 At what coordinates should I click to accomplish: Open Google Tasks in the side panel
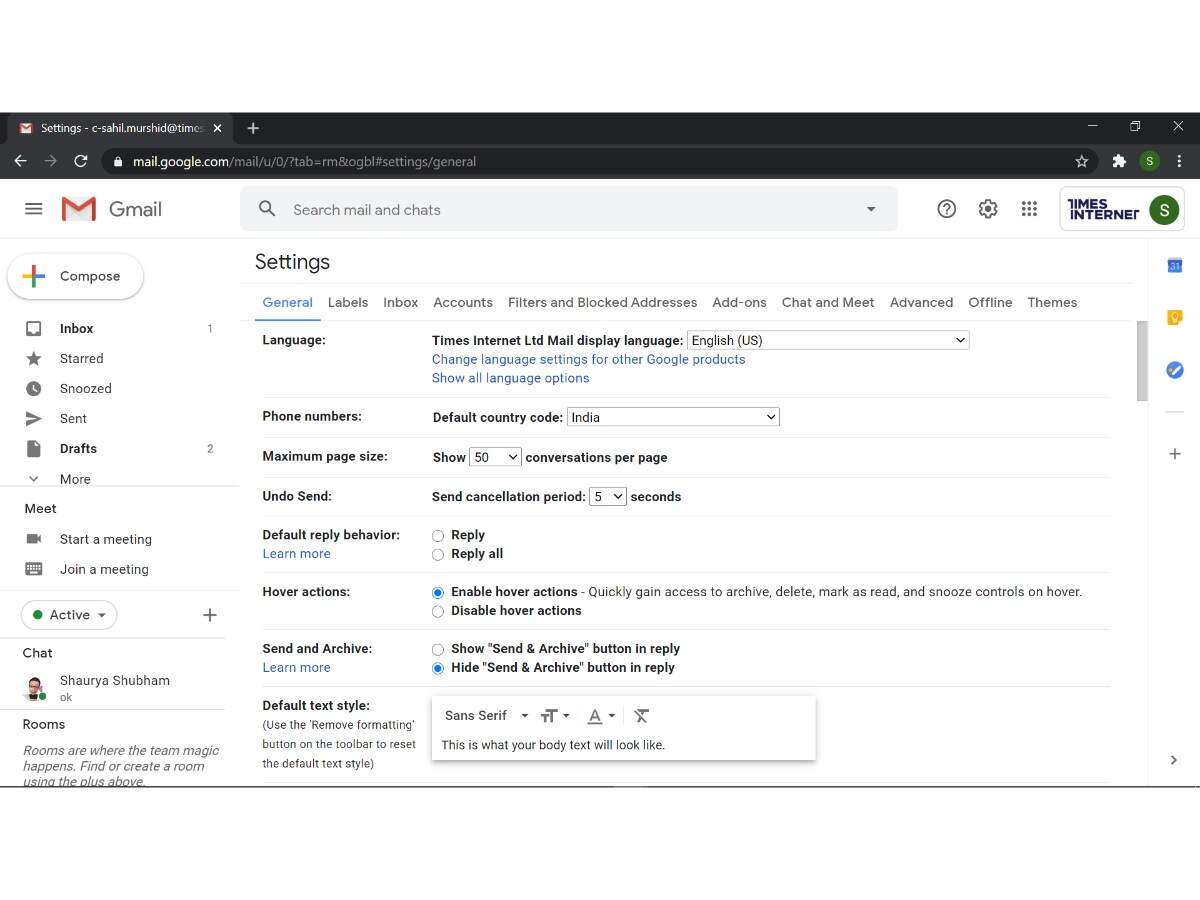pyautogui.click(x=1174, y=369)
